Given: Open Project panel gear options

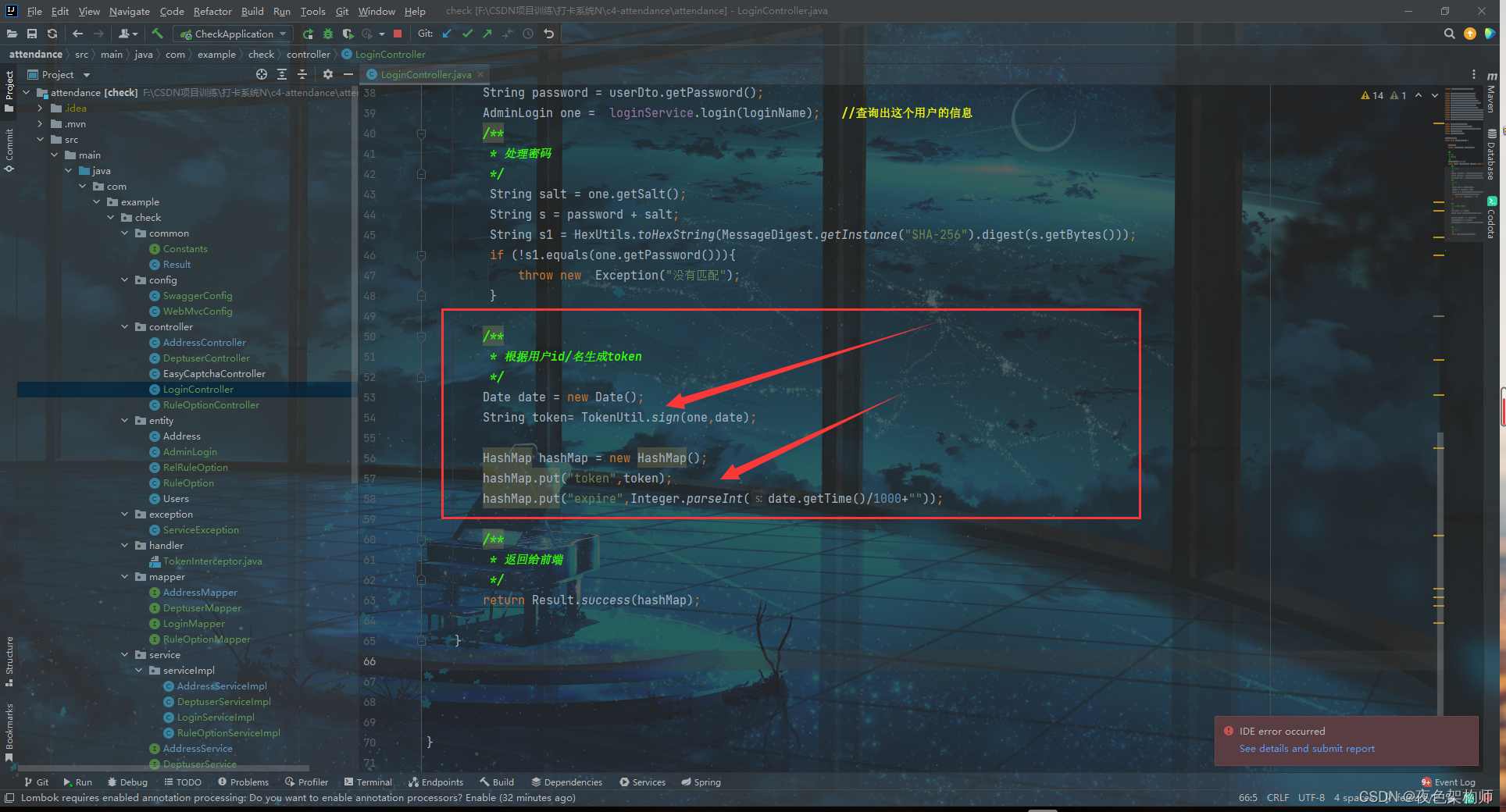Looking at the screenshot, I should [x=328, y=74].
